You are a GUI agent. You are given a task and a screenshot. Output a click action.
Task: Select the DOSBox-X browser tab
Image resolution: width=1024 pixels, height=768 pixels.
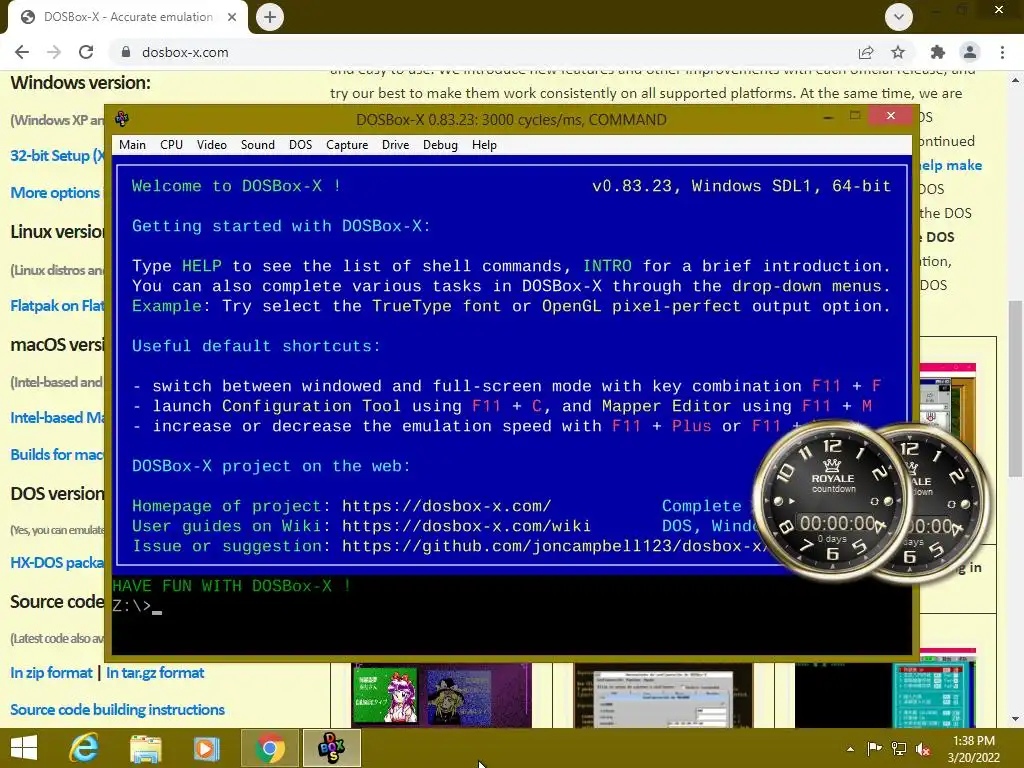(128, 17)
